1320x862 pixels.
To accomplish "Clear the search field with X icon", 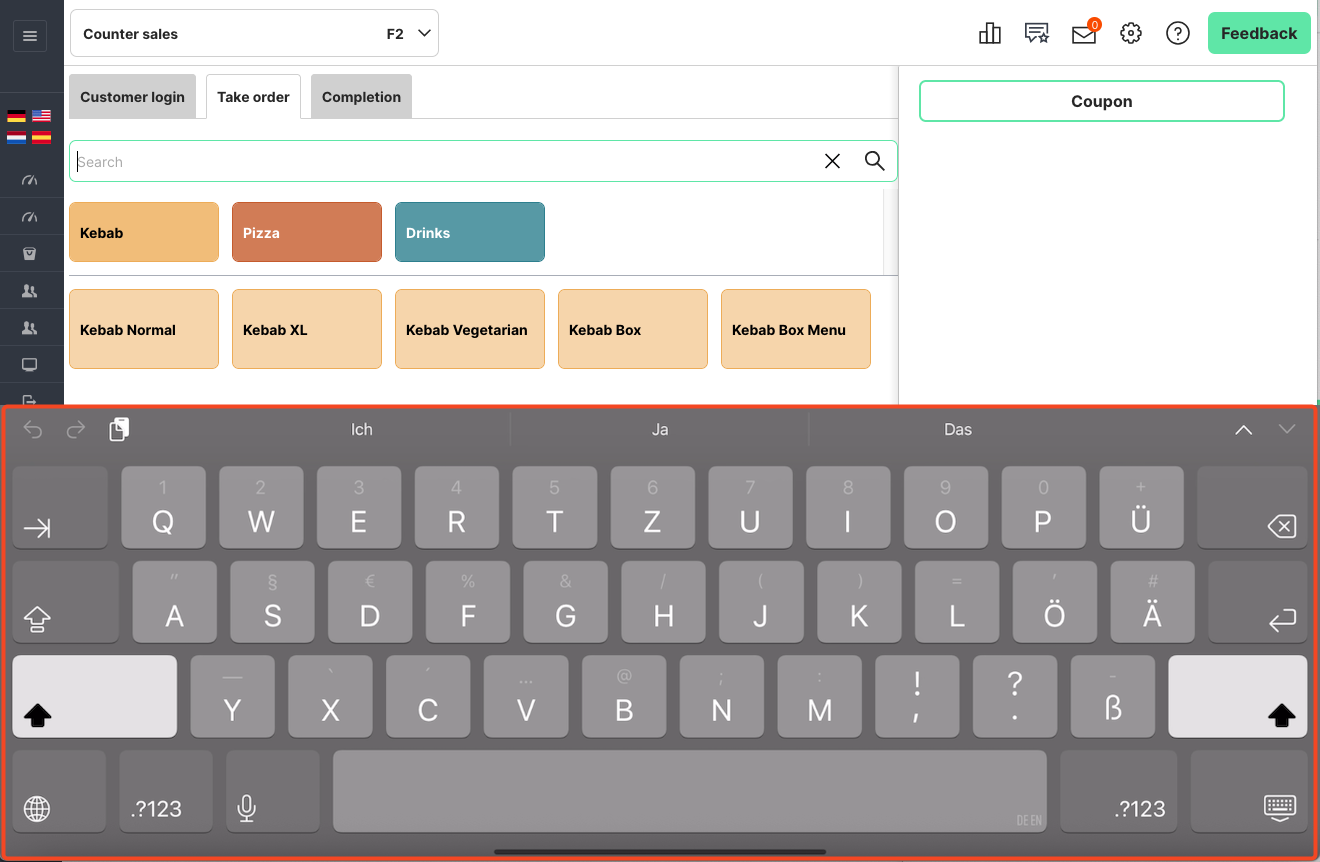I will (x=832, y=161).
